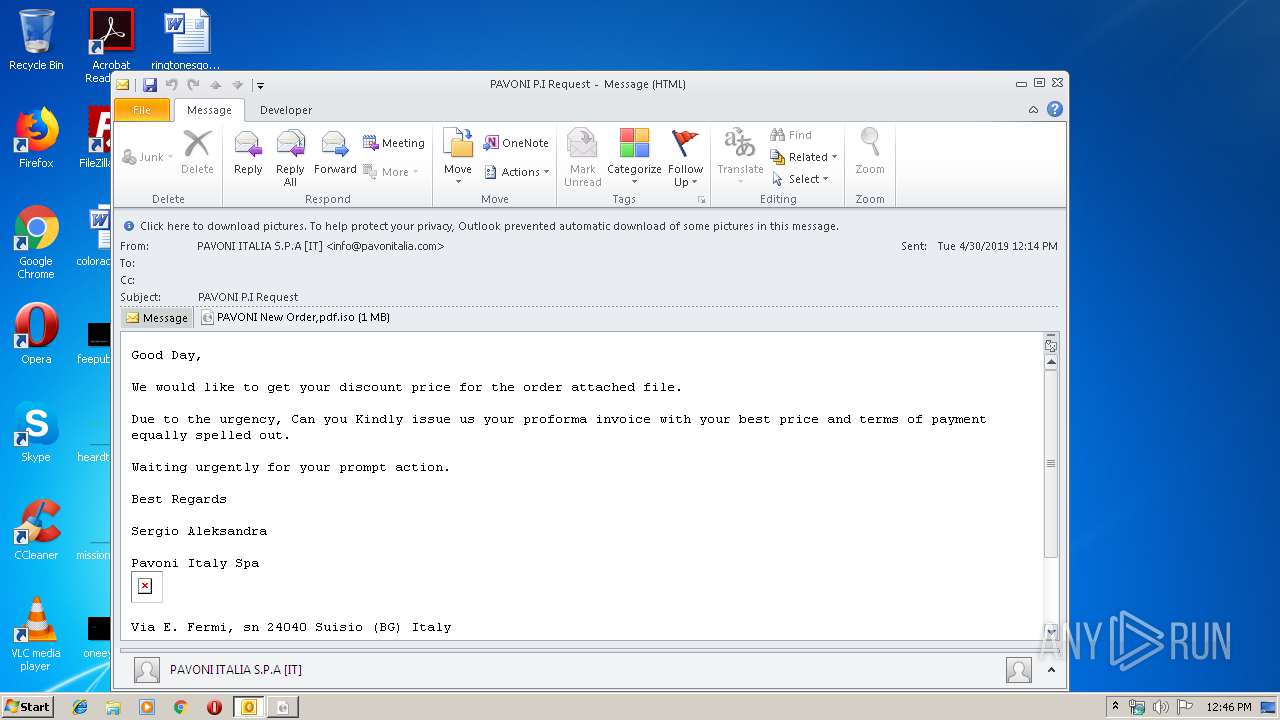
Task: Click Find in the Editing group
Action: [x=791, y=135]
